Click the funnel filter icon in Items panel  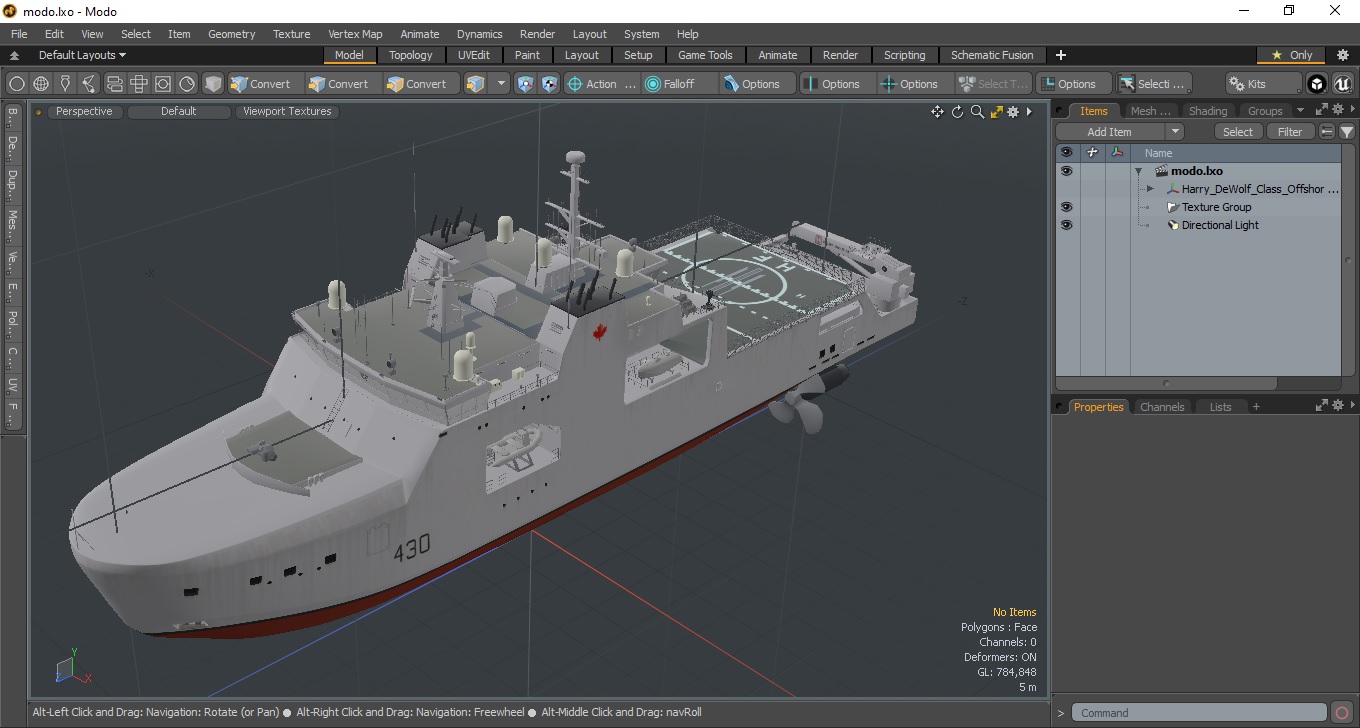pyautogui.click(x=1347, y=132)
